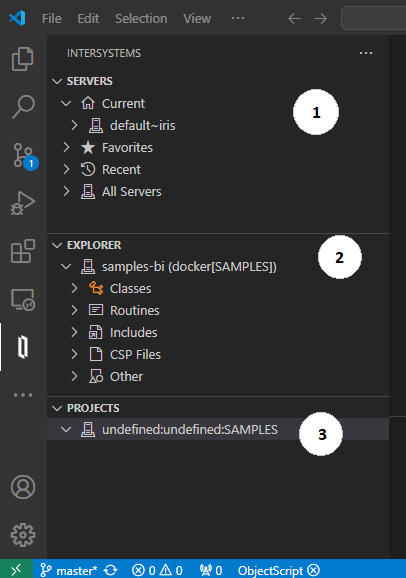Open Remote Explorer view
The image size is (406, 578).
click(23, 299)
